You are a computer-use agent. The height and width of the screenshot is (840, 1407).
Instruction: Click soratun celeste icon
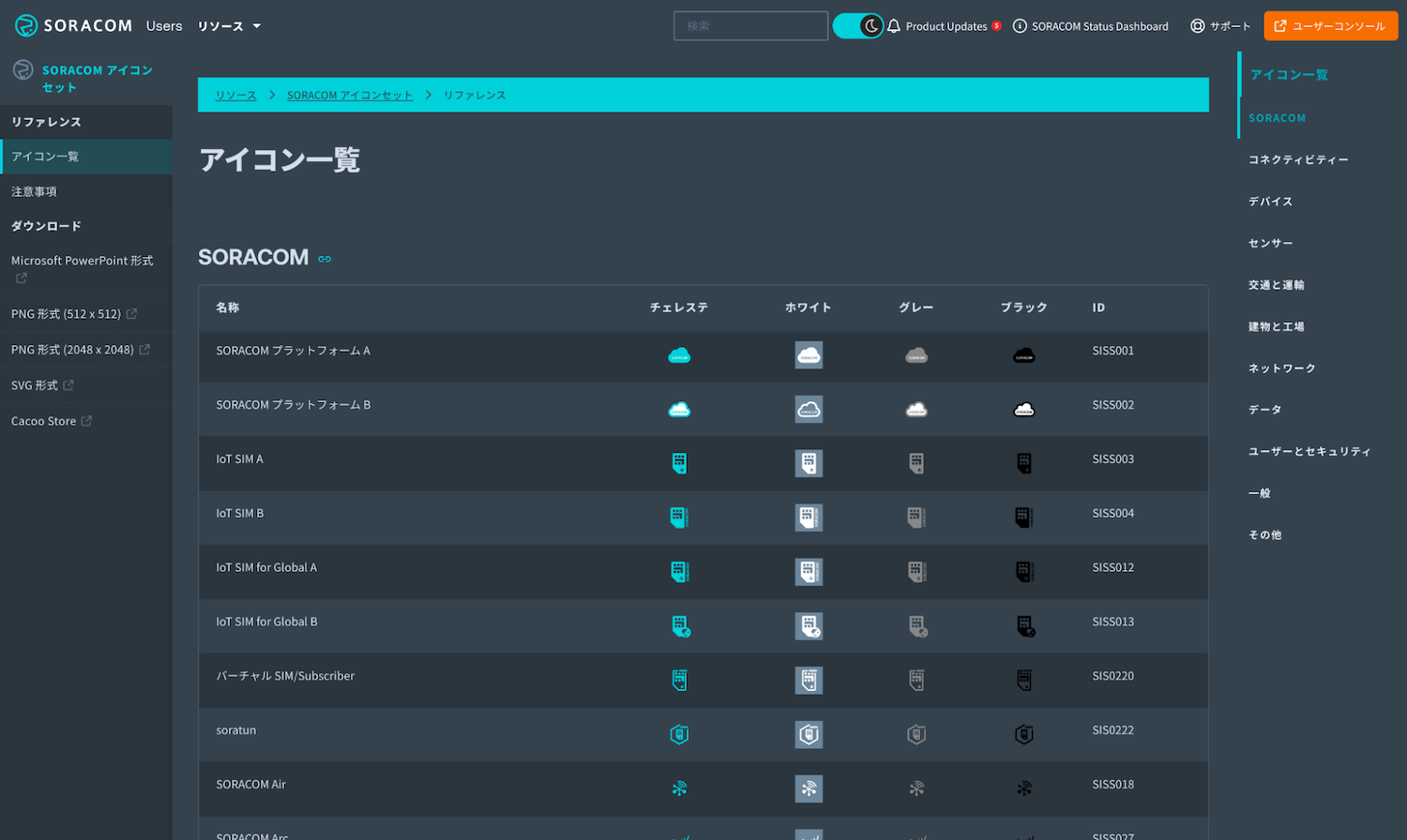679,734
